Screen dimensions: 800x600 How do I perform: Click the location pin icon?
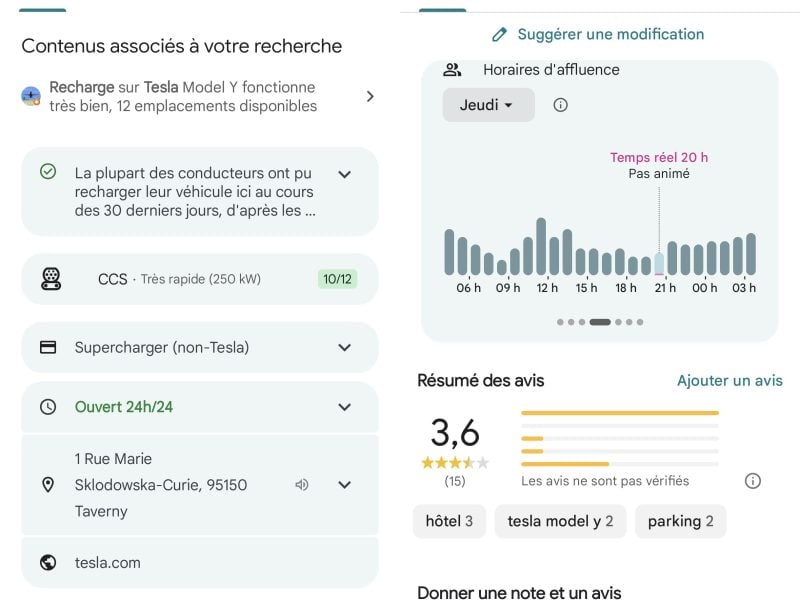[x=48, y=485]
